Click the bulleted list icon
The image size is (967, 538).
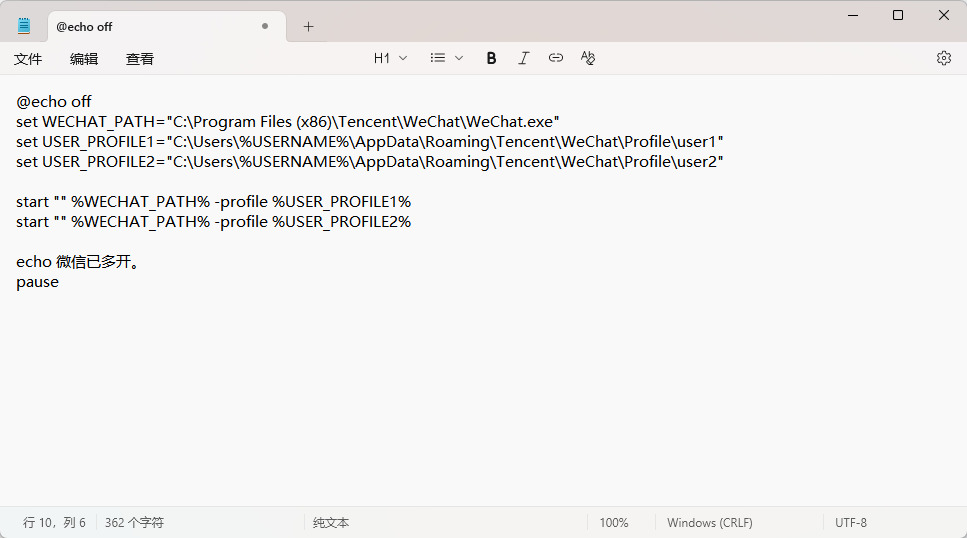coord(438,57)
